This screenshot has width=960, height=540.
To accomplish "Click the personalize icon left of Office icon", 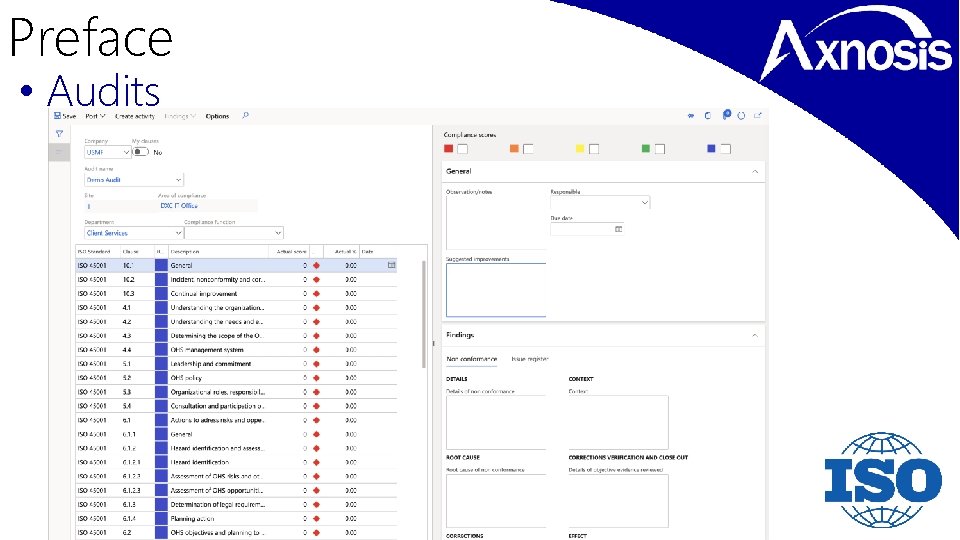I will 691,116.
